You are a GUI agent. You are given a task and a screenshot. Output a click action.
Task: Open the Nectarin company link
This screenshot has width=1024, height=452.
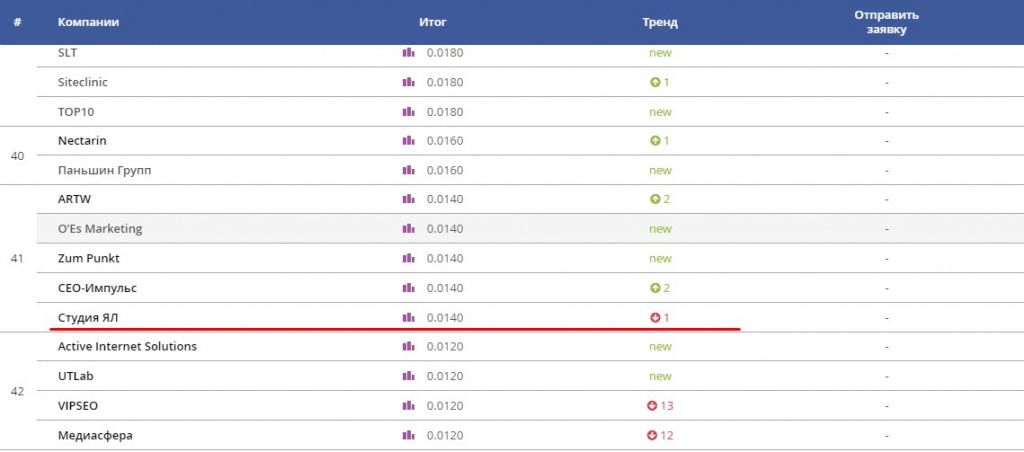click(x=82, y=140)
